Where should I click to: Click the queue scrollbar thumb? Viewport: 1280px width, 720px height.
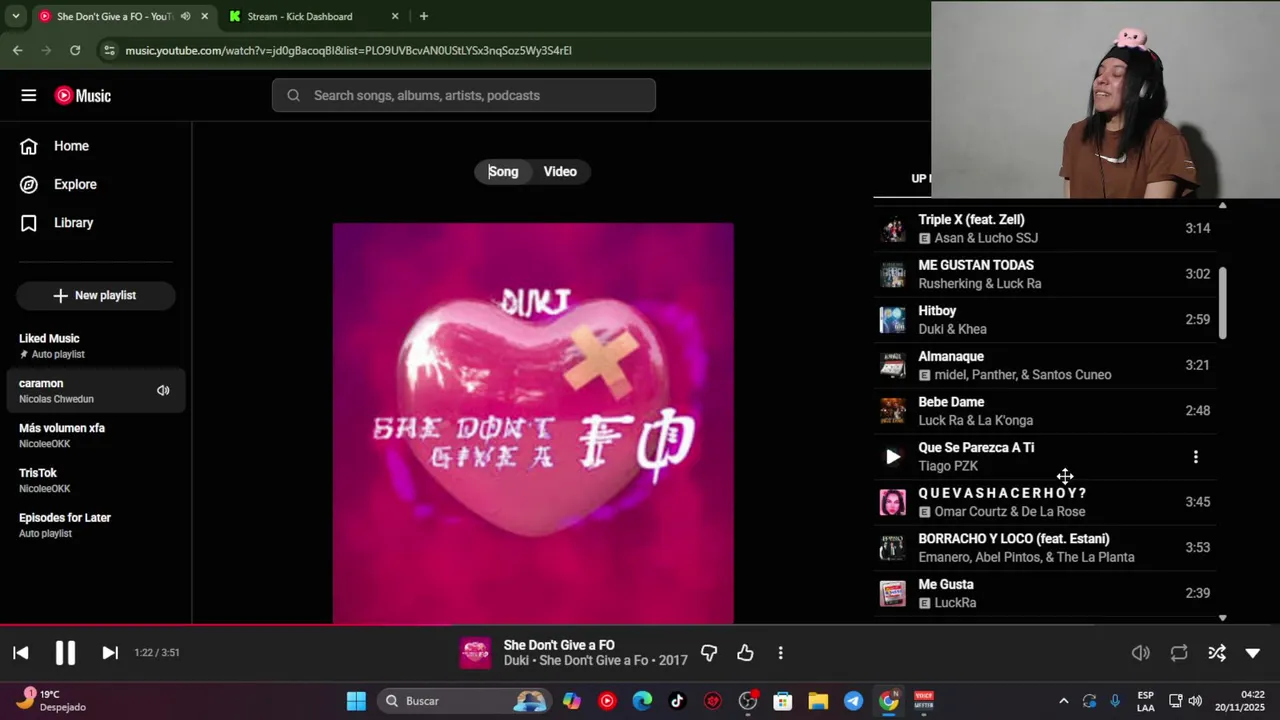(x=1222, y=303)
